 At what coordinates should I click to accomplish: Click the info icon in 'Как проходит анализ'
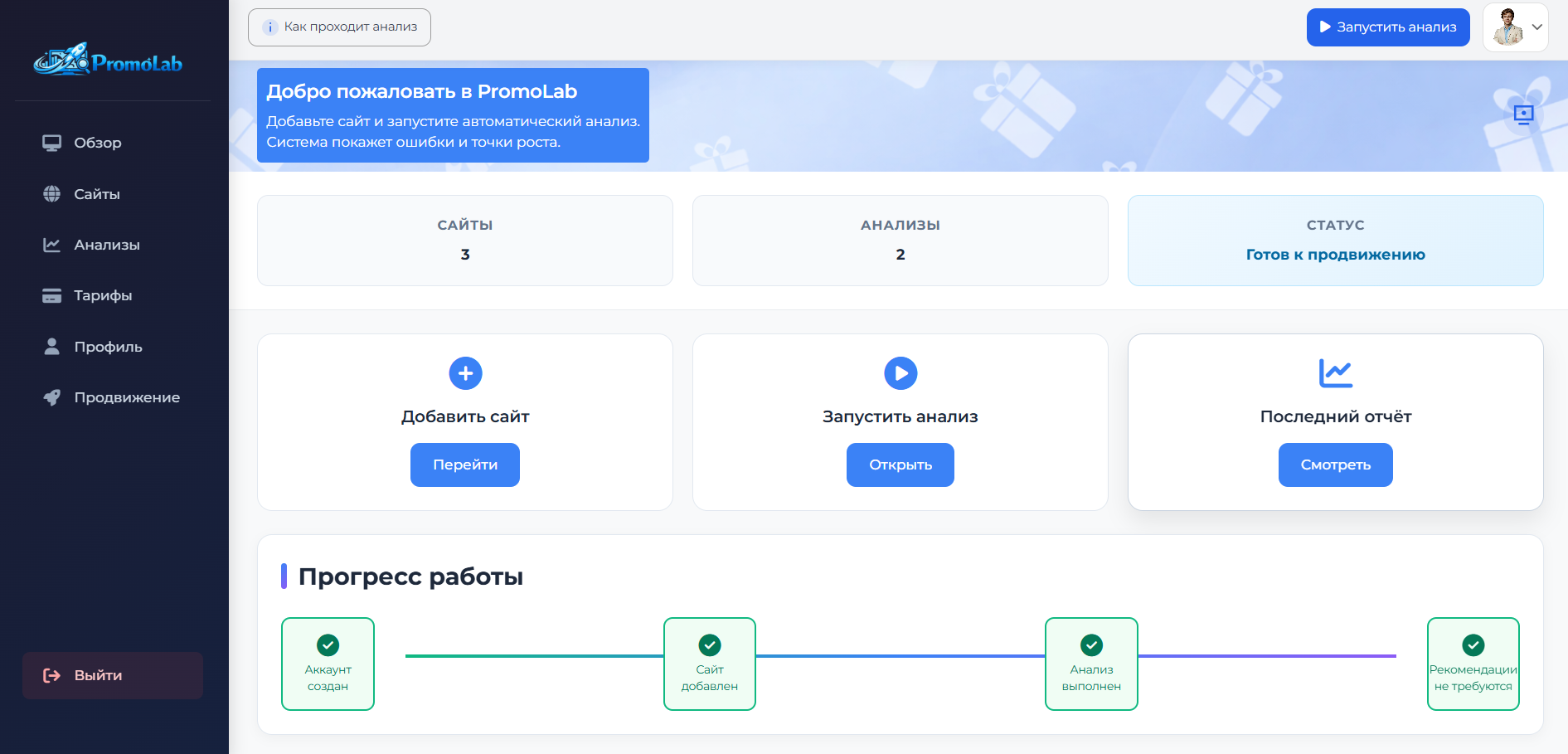[x=269, y=27]
